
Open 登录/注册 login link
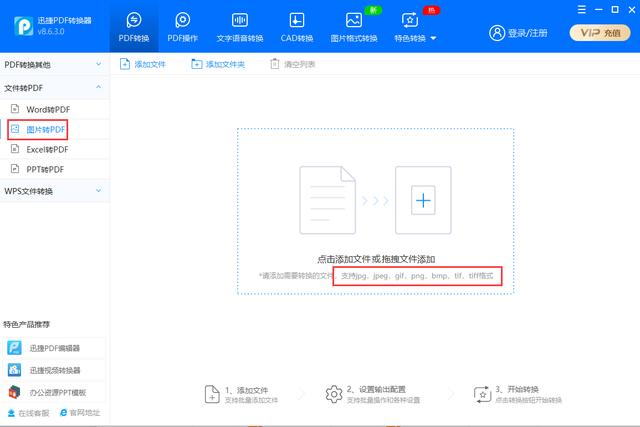[x=527, y=33]
